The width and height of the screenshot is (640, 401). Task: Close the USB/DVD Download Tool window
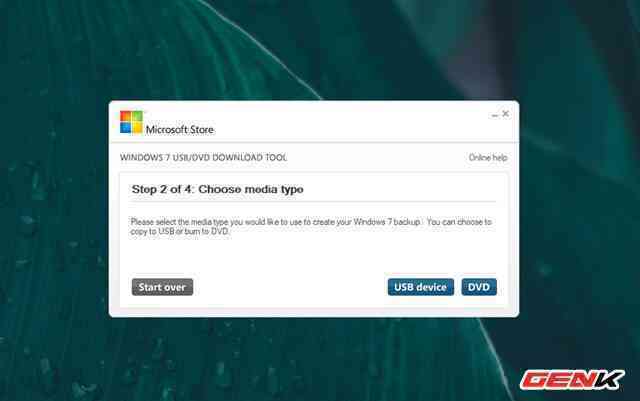tap(505, 114)
